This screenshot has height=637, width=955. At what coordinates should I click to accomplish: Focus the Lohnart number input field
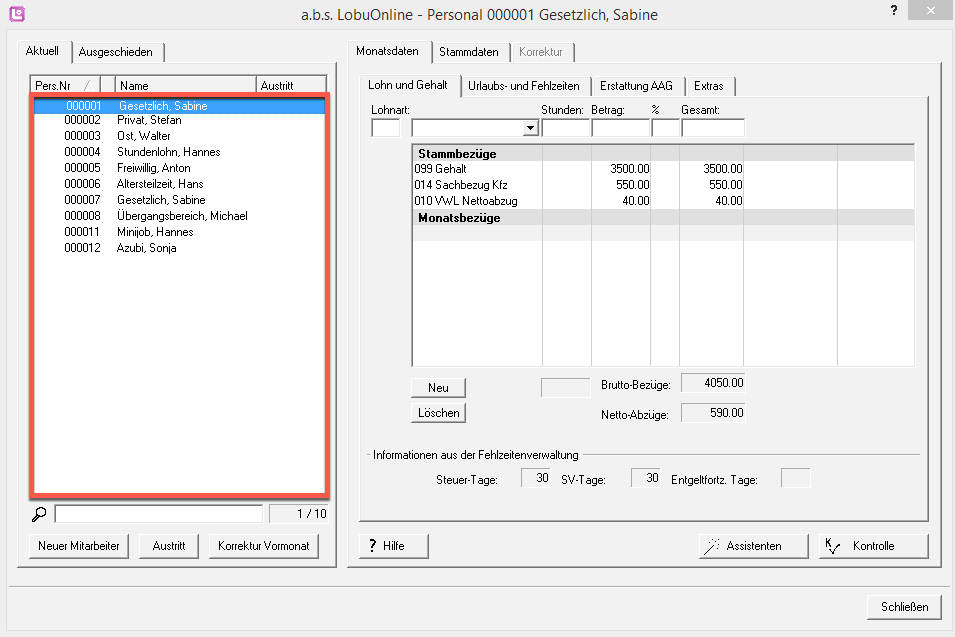(386, 128)
